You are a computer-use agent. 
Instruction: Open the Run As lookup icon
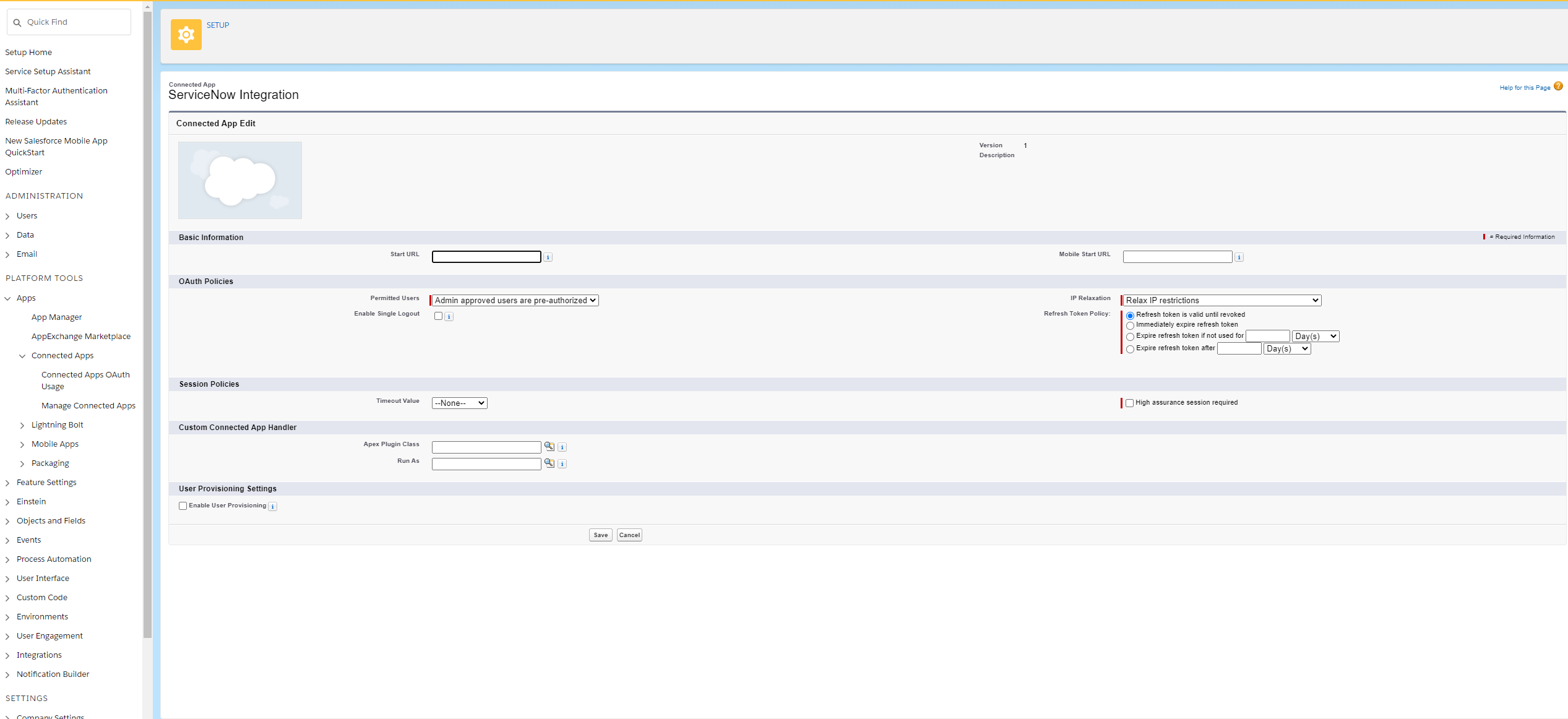point(549,463)
